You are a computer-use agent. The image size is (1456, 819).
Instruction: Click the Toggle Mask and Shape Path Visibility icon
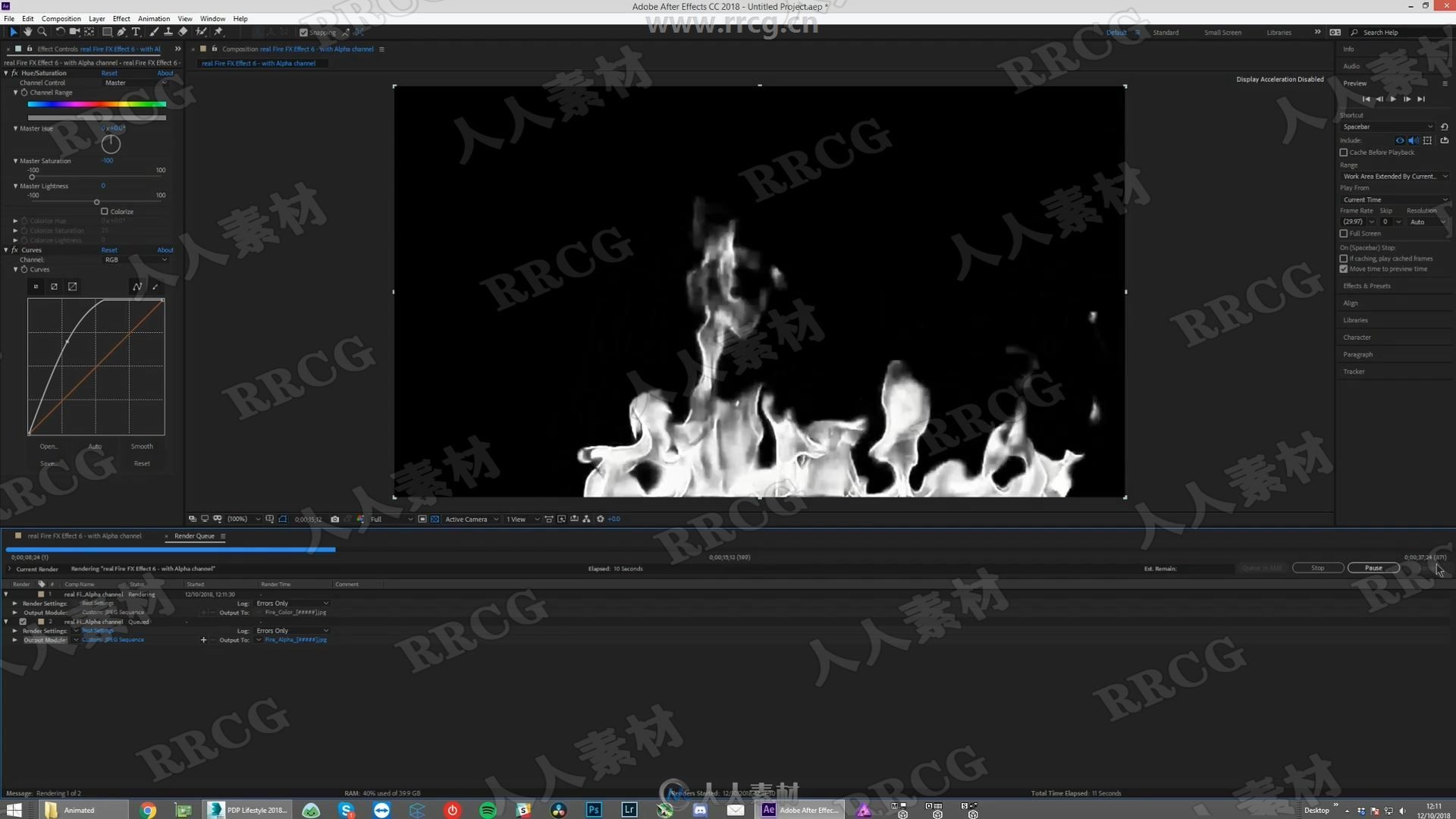283,519
